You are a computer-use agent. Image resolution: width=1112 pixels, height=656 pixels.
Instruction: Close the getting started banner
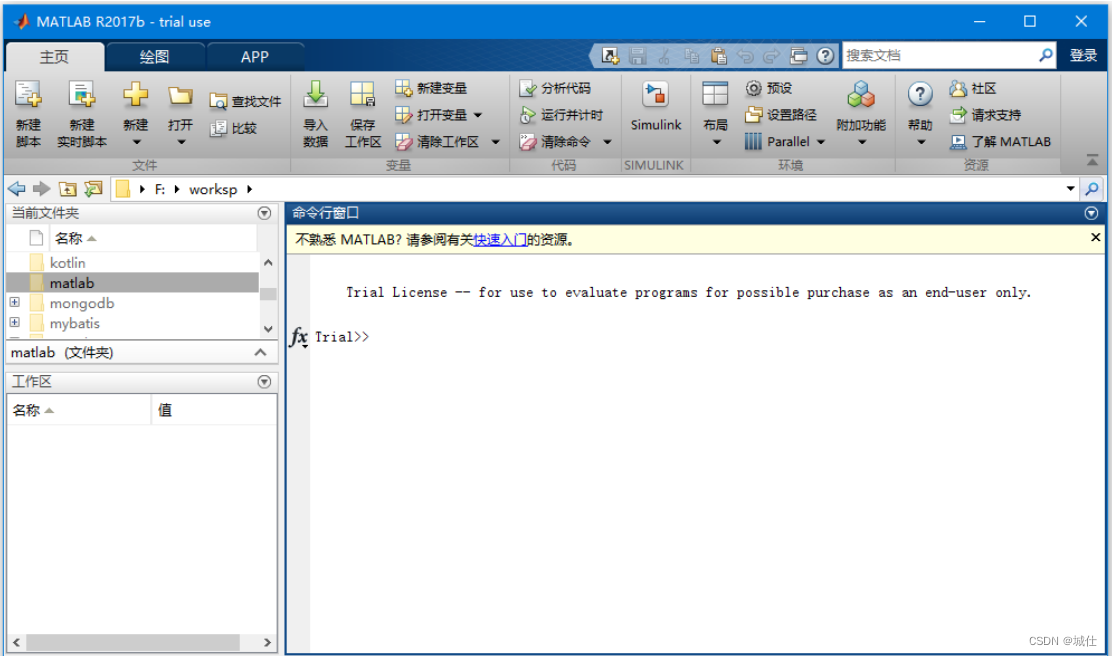pos(1096,238)
